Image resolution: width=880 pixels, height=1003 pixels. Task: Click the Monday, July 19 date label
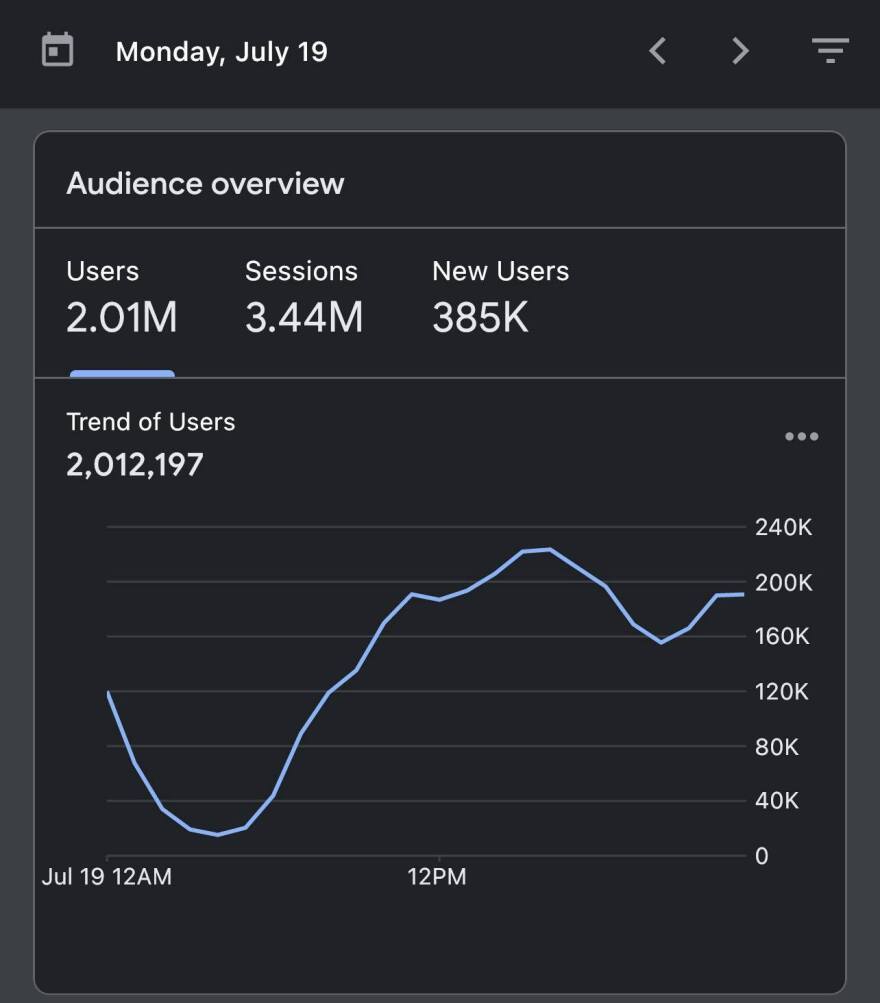221,52
